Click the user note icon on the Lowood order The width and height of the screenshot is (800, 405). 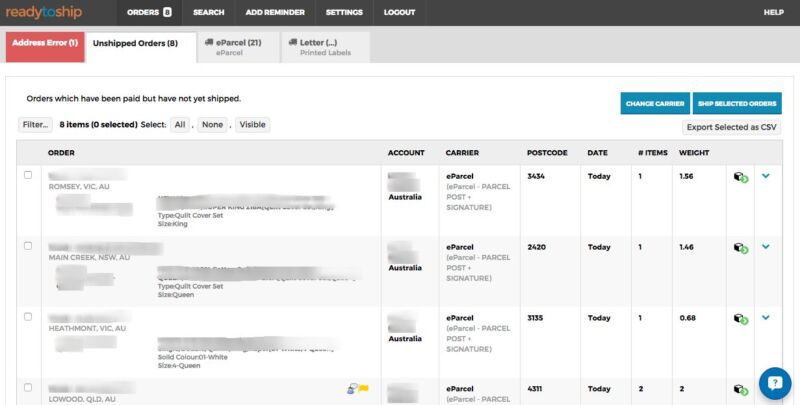pyautogui.click(x=352, y=389)
